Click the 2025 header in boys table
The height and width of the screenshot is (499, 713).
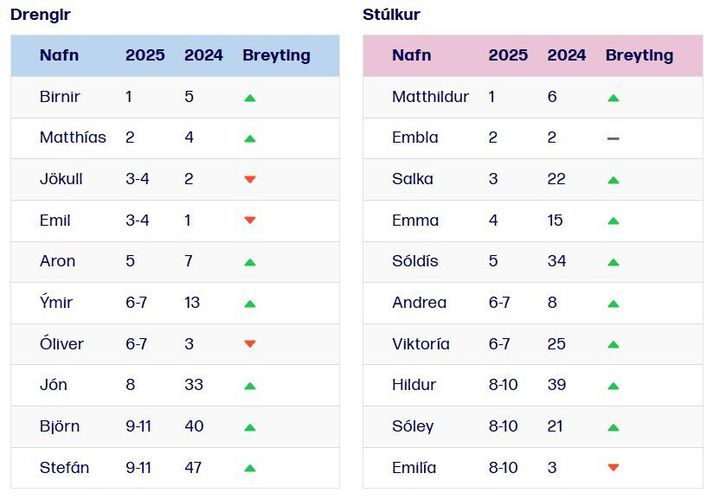(145, 56)
